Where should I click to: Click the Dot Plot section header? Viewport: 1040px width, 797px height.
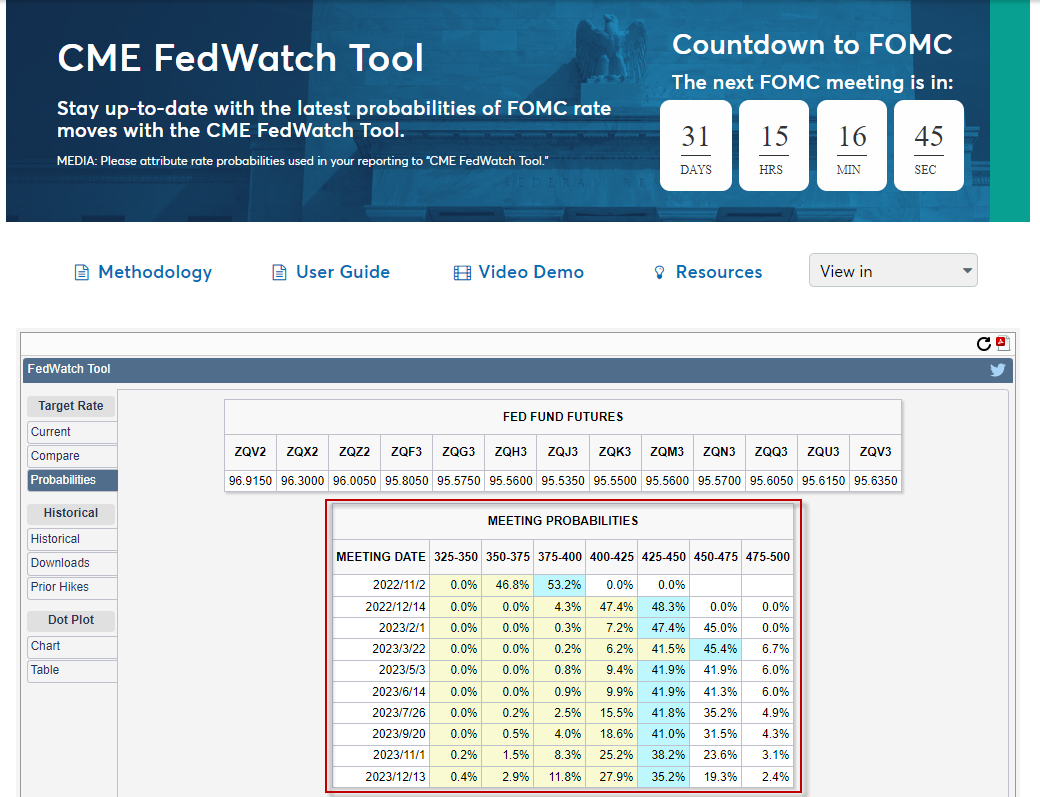(71, 620)
